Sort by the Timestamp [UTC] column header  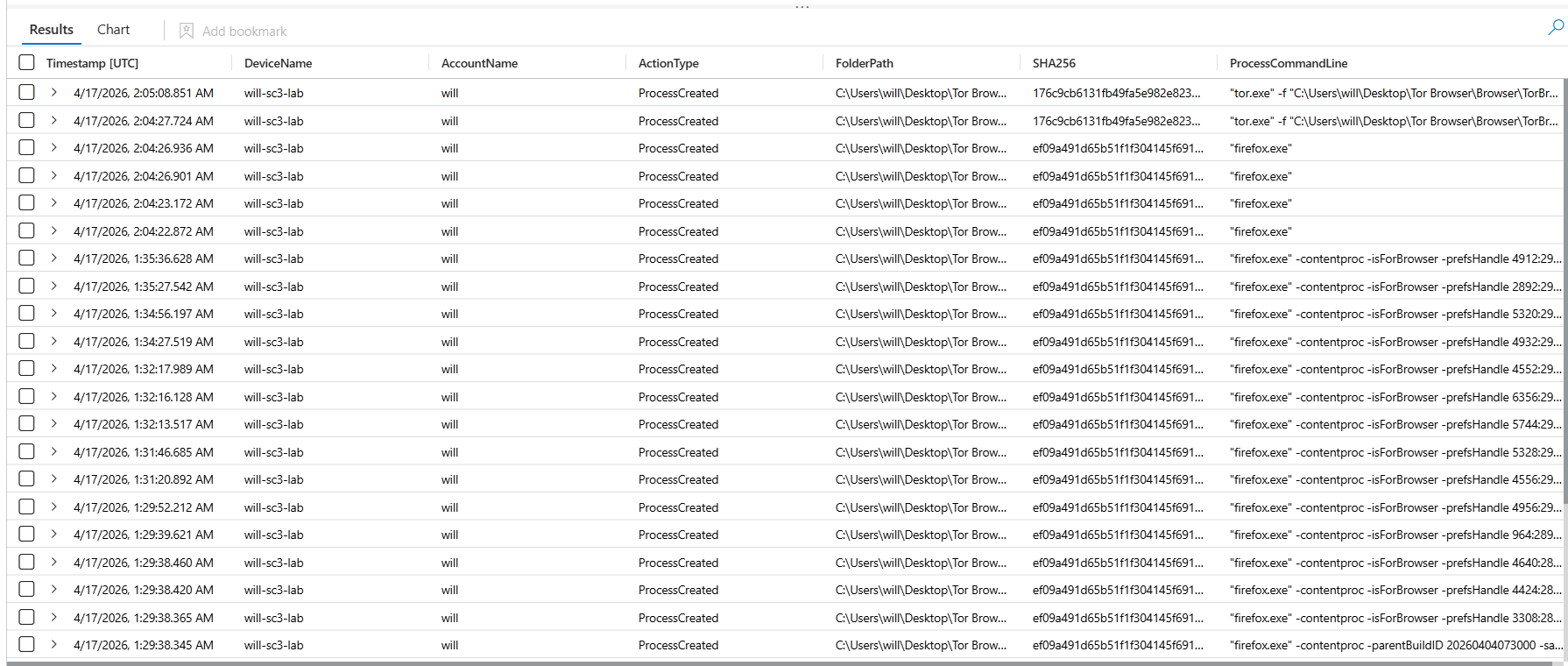(92, 63)
